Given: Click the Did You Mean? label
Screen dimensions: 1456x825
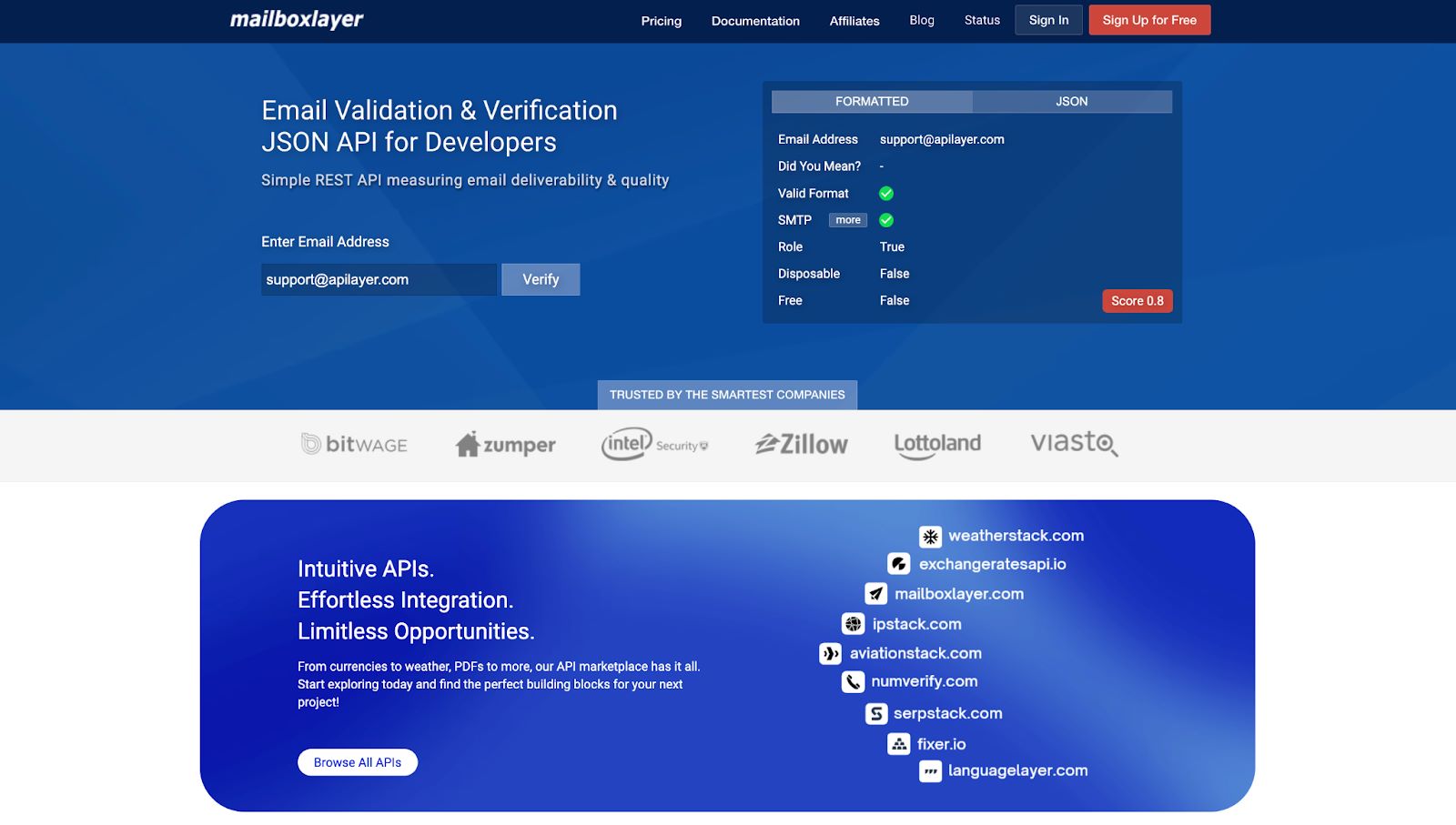Looking at the screenshot, I should [819, 166].
